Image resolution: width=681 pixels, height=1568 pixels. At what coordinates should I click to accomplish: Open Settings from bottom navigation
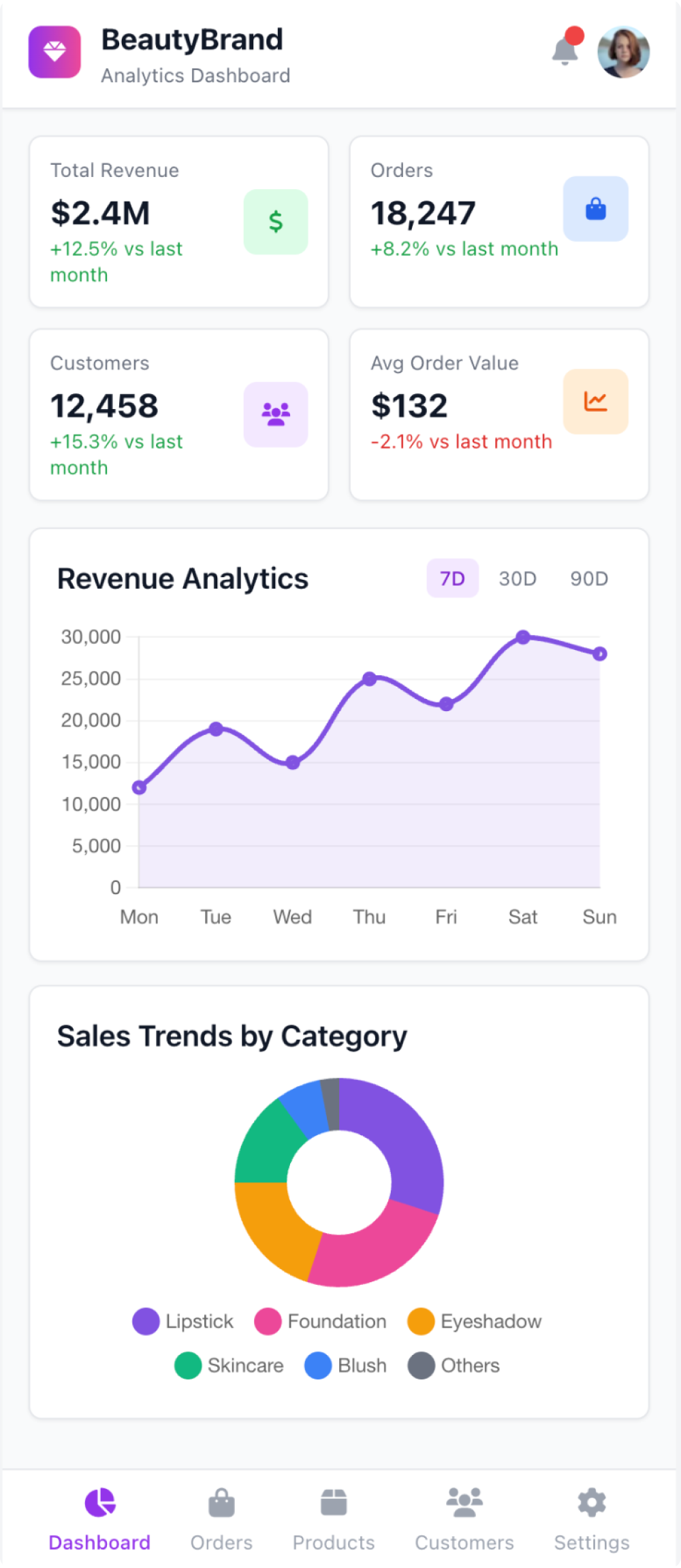[592, 1519]
